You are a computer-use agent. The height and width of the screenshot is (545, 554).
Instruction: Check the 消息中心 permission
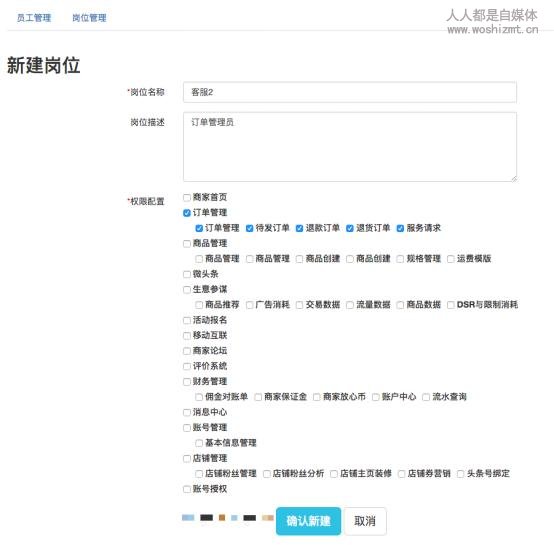point(187,413)
